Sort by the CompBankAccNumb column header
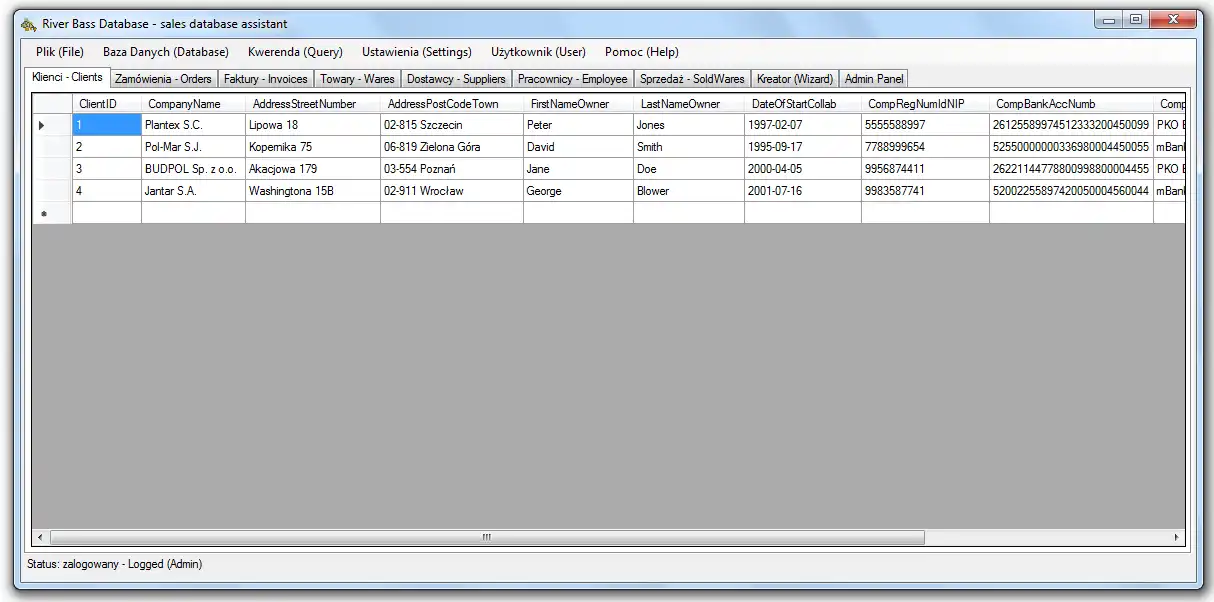Image resolution: width=1214 pixels, height=602 pixels. [1071, 104]
